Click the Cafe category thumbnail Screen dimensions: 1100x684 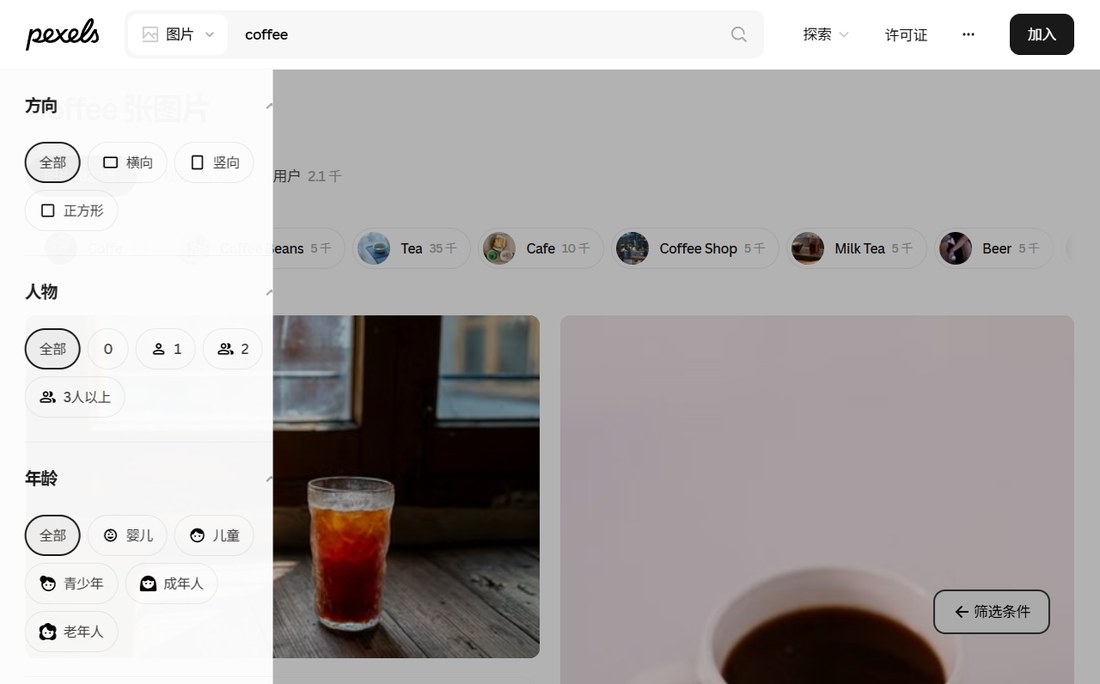[x=499, y=248]
